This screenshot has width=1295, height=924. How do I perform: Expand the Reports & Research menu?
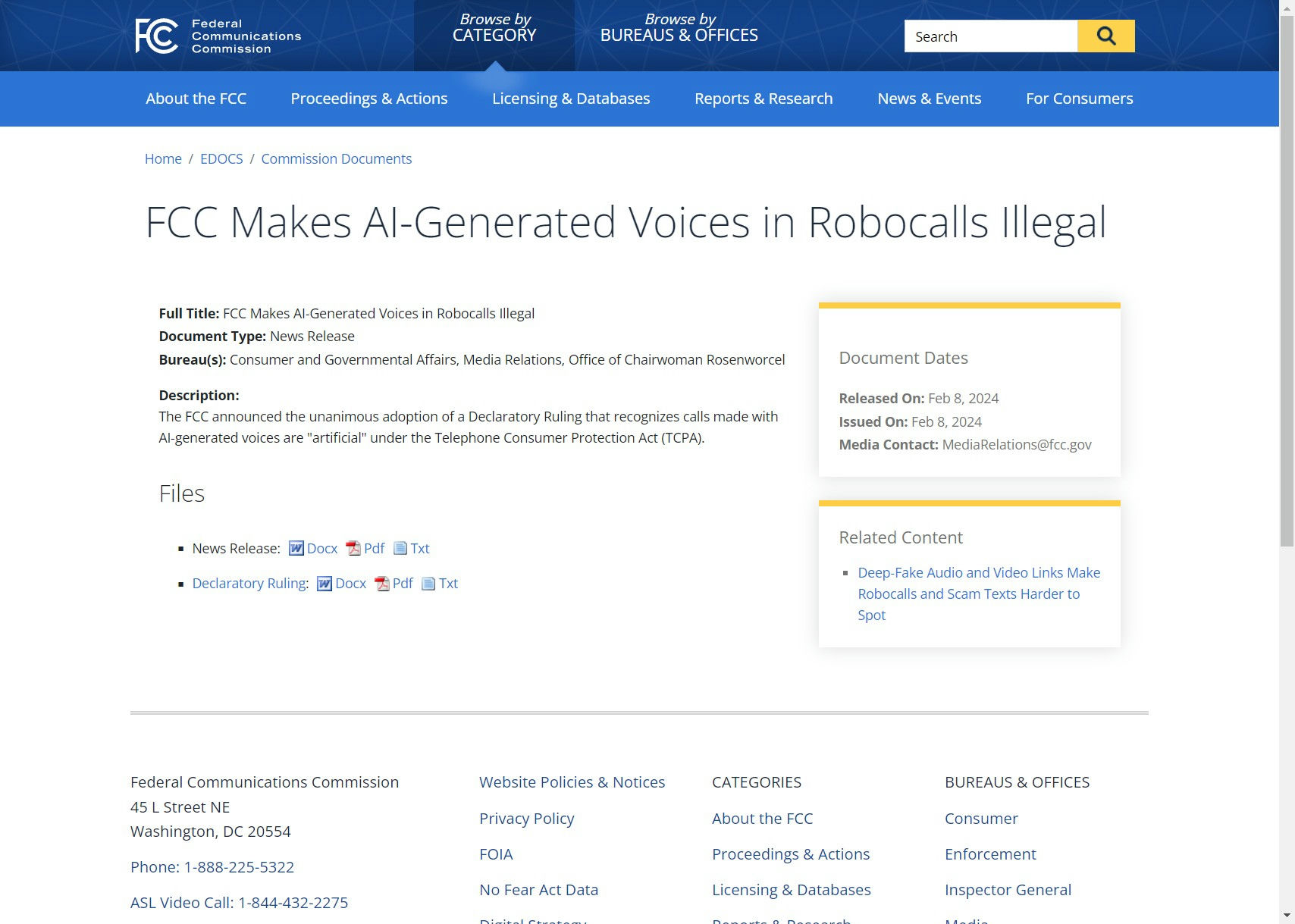pyautogui.click(x=764, y=99)
